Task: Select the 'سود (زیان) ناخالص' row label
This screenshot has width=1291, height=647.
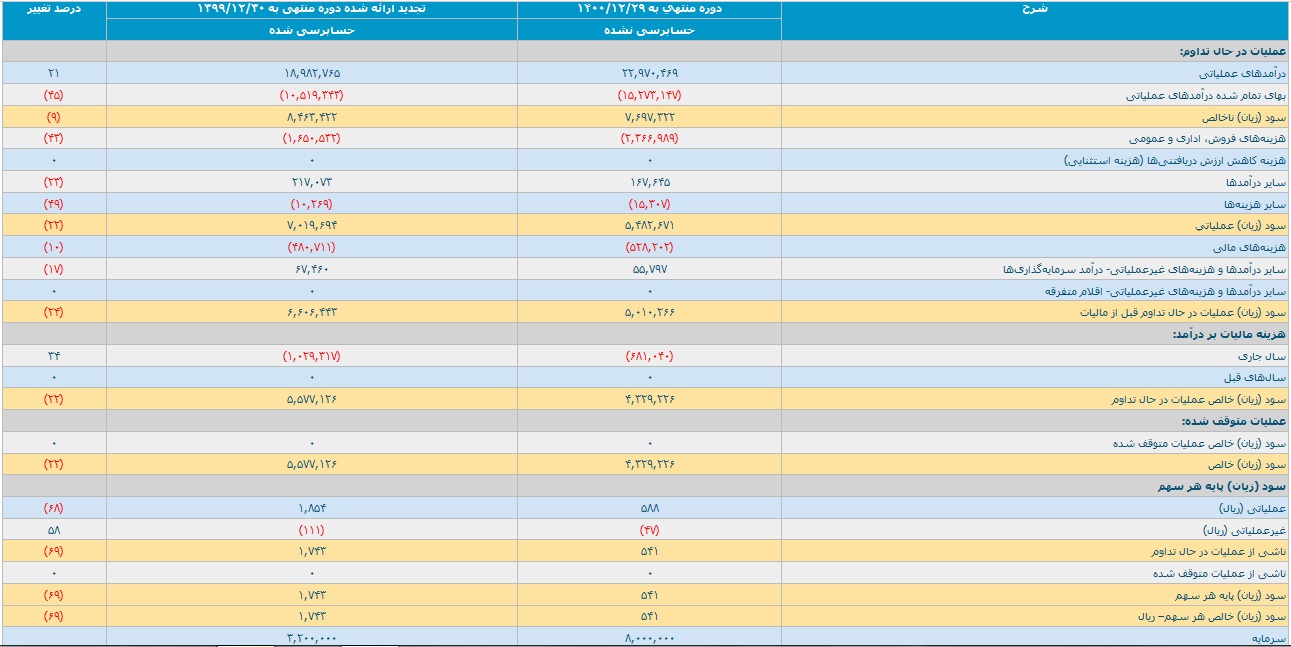Action: pyautogui.click(x=1242, y=117)
